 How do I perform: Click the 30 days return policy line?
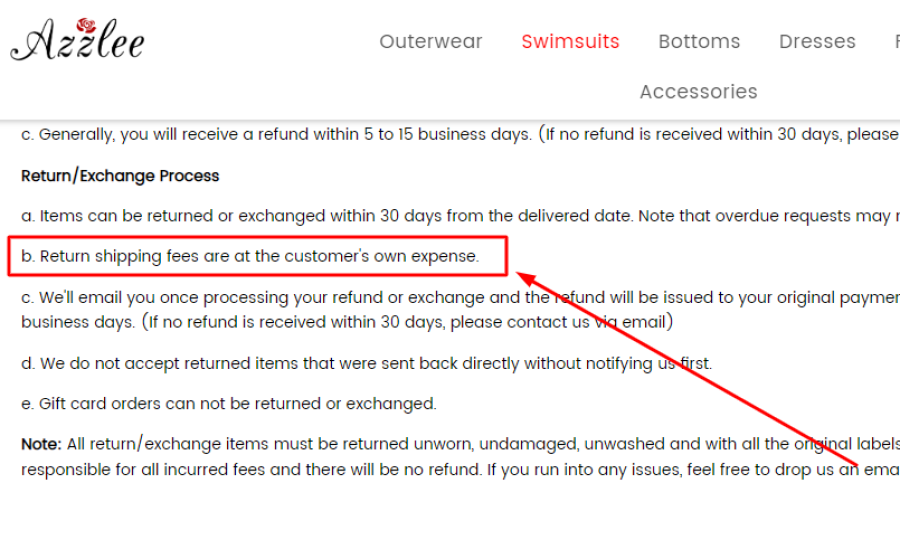[x=460, y=216]
